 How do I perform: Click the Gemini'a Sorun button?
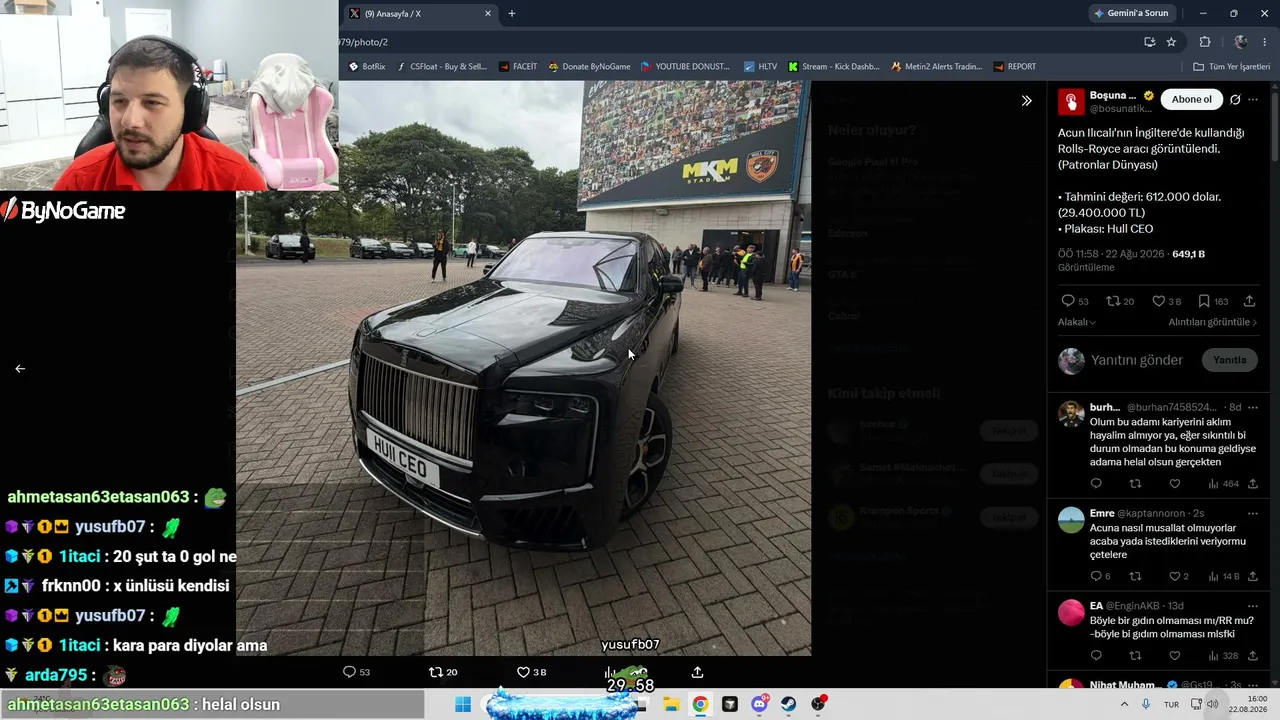point(1133,13)
